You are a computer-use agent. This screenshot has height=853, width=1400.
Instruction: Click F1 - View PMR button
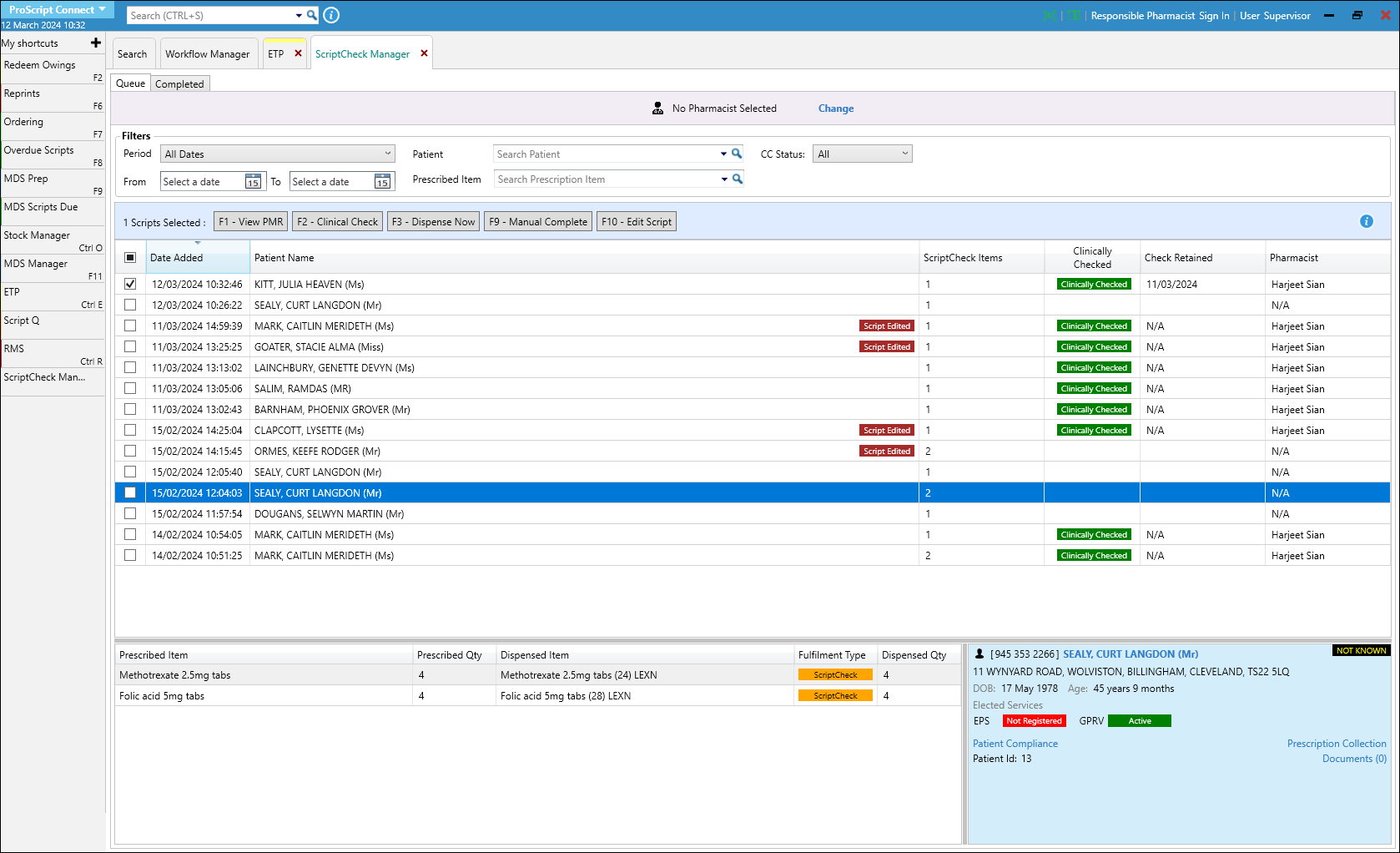[x=251, y=221]
